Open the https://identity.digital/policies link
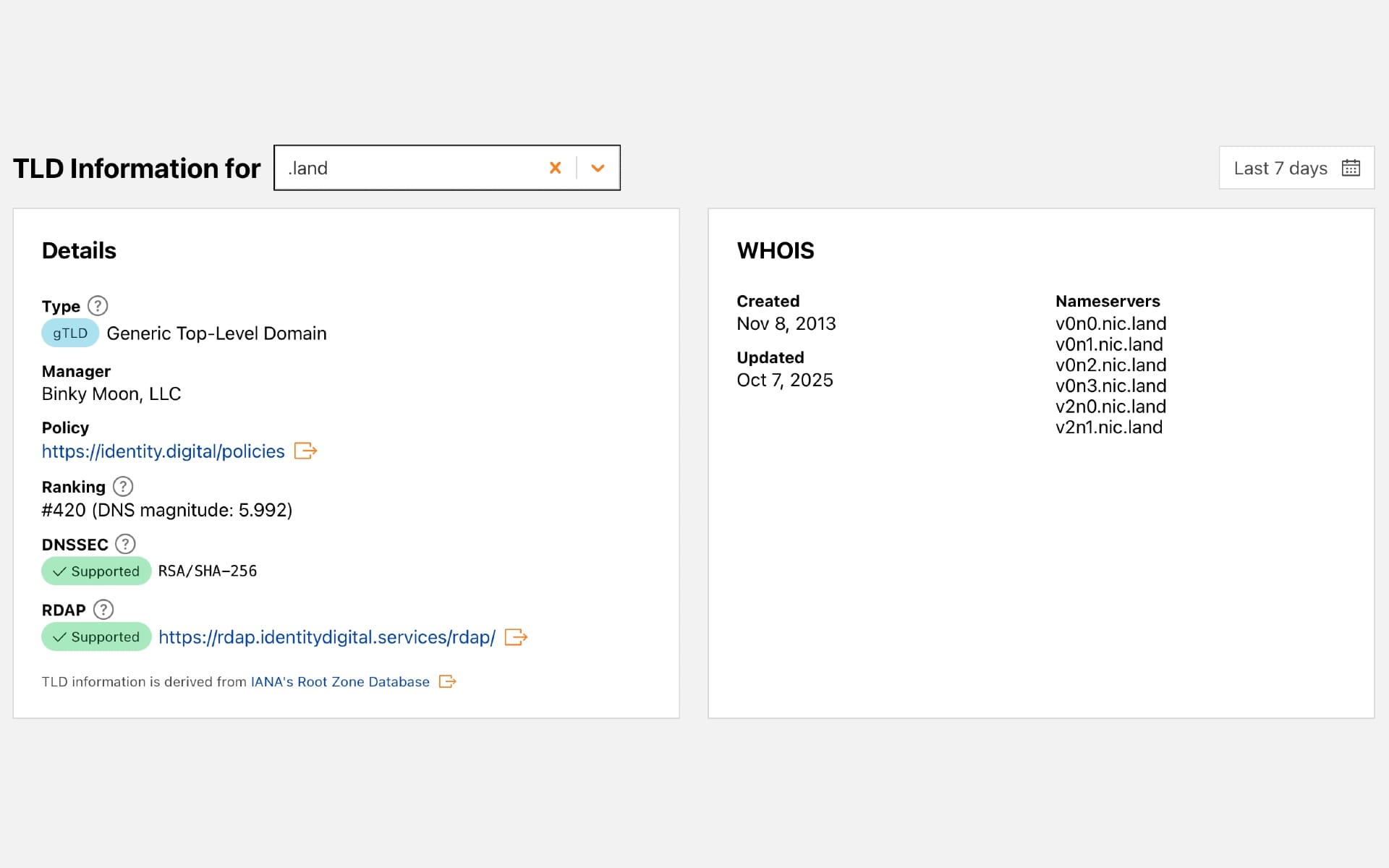Screen dimensions: 1389x868 tap(163, 451)
